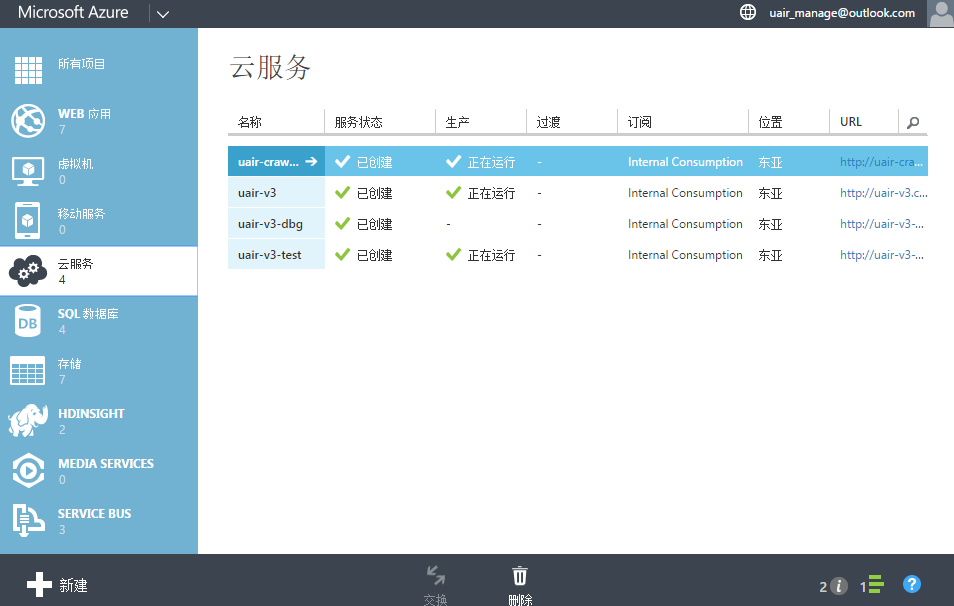Open the HDINSIGHT section via elephant icon
This screenshot has width=954, height=606.
[27, 418]
